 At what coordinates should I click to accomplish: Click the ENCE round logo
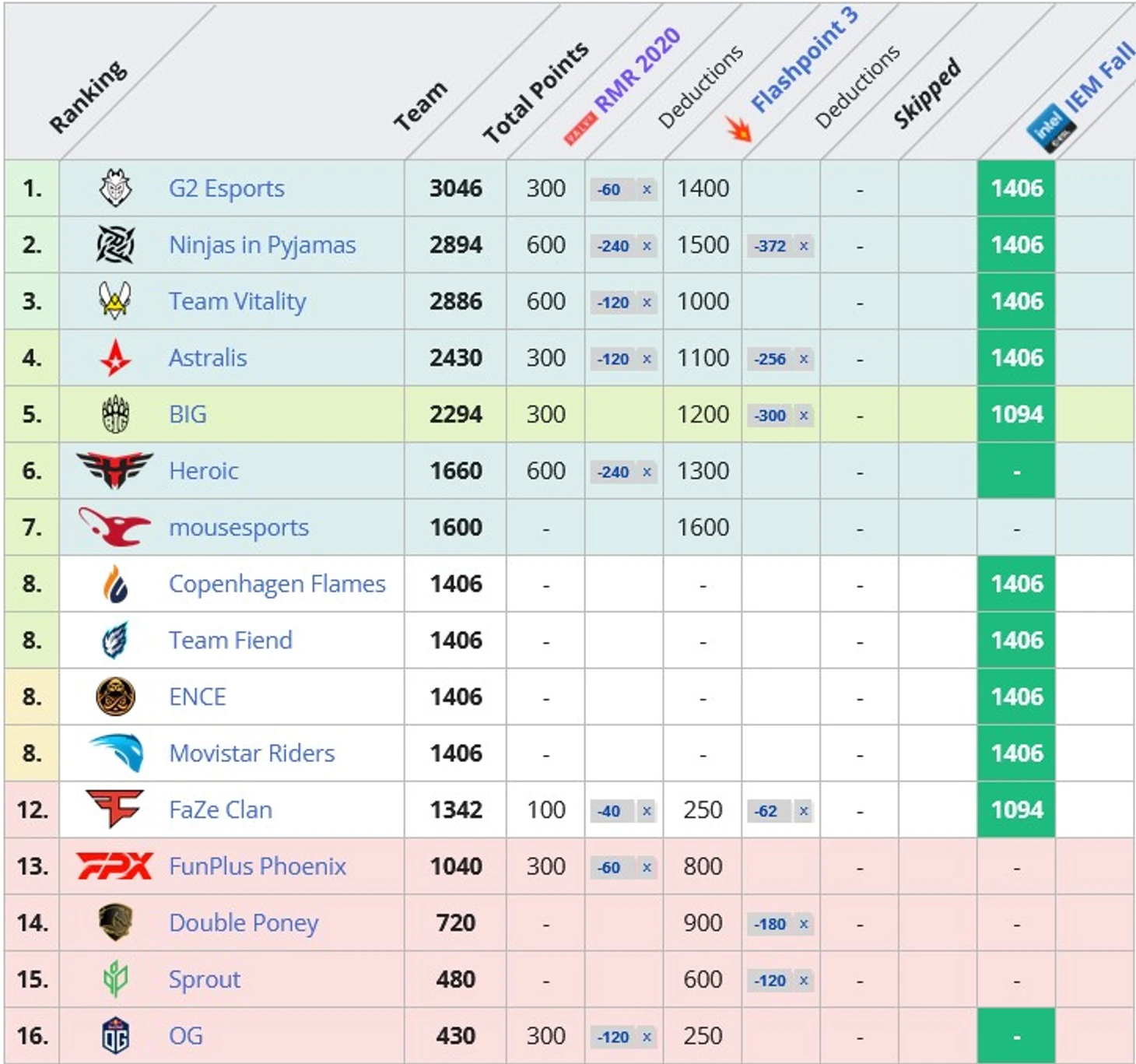click(115, 697)
